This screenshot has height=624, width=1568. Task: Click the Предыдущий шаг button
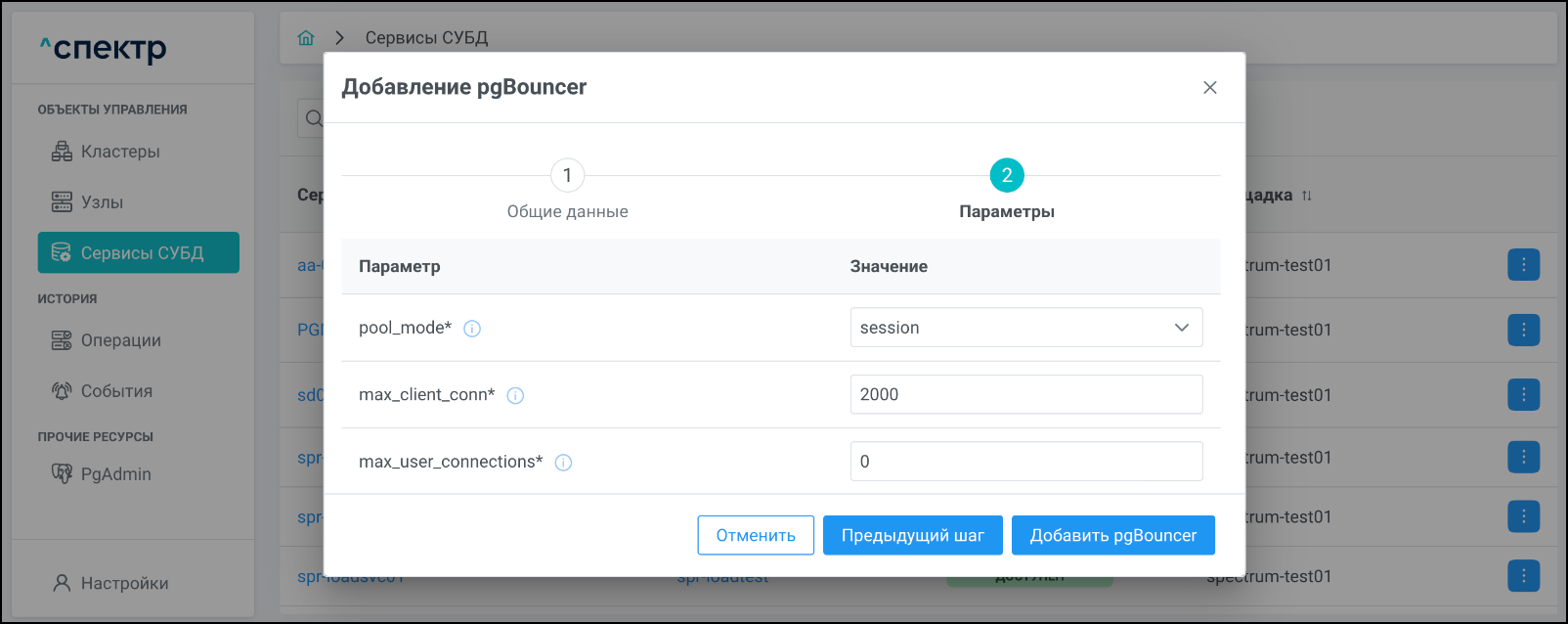click(x=912, y=535)
